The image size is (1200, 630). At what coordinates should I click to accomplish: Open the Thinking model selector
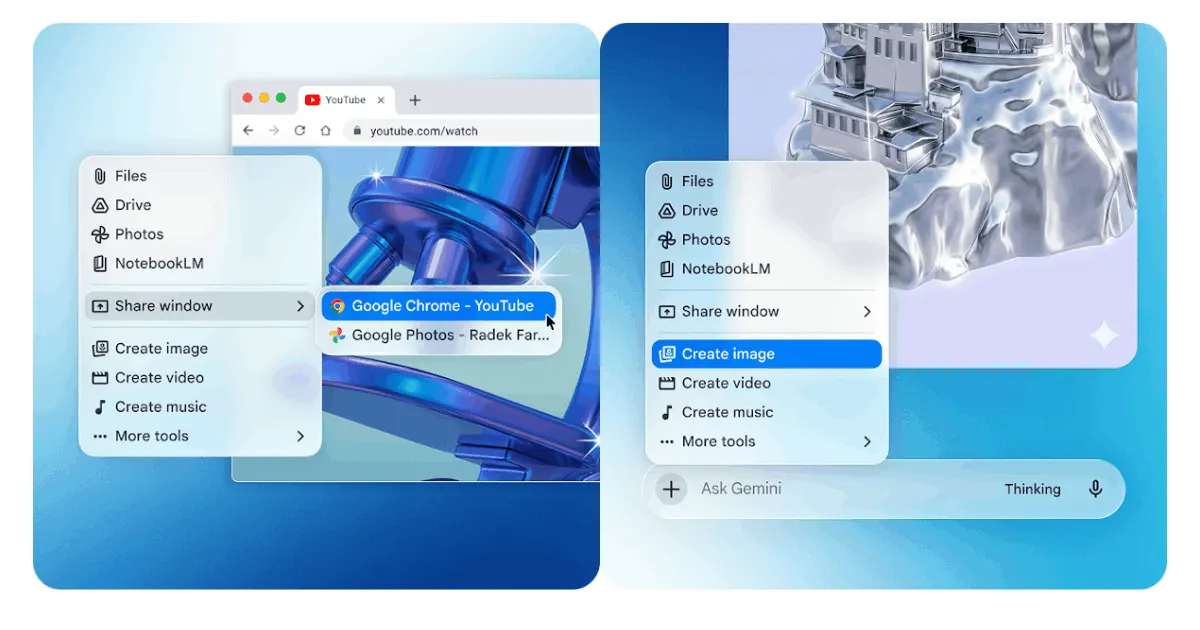coord(1032,489)
